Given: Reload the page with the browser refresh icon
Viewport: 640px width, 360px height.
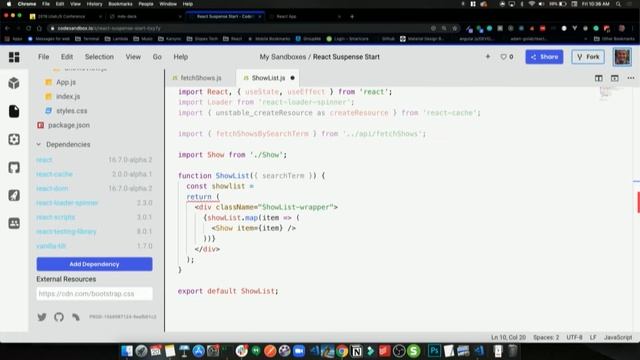Looking at the screenshot, I should (29, 28).
